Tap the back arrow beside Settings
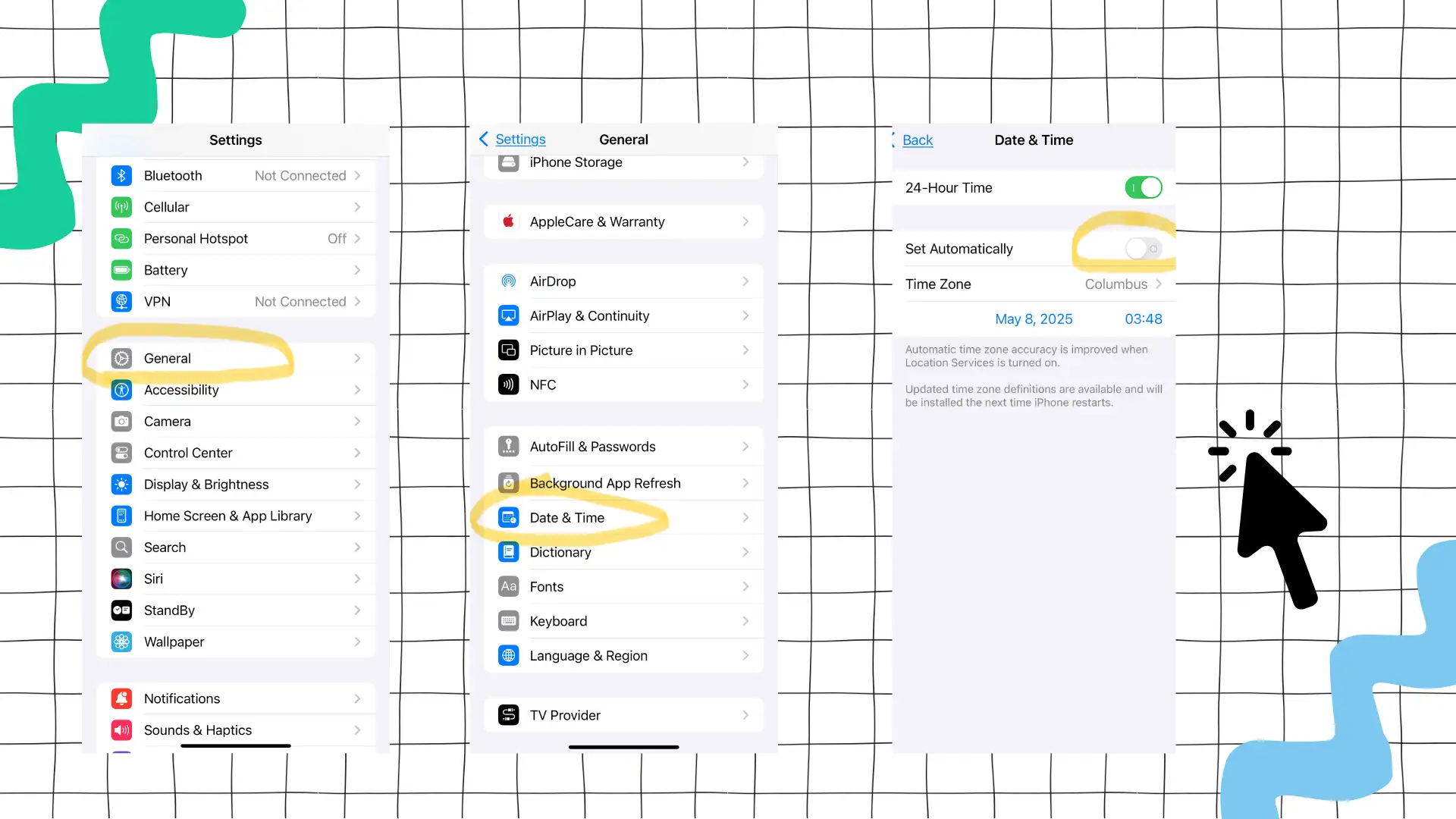Image resolution: width=1456 pixels, height=819 pixels. 484,139
